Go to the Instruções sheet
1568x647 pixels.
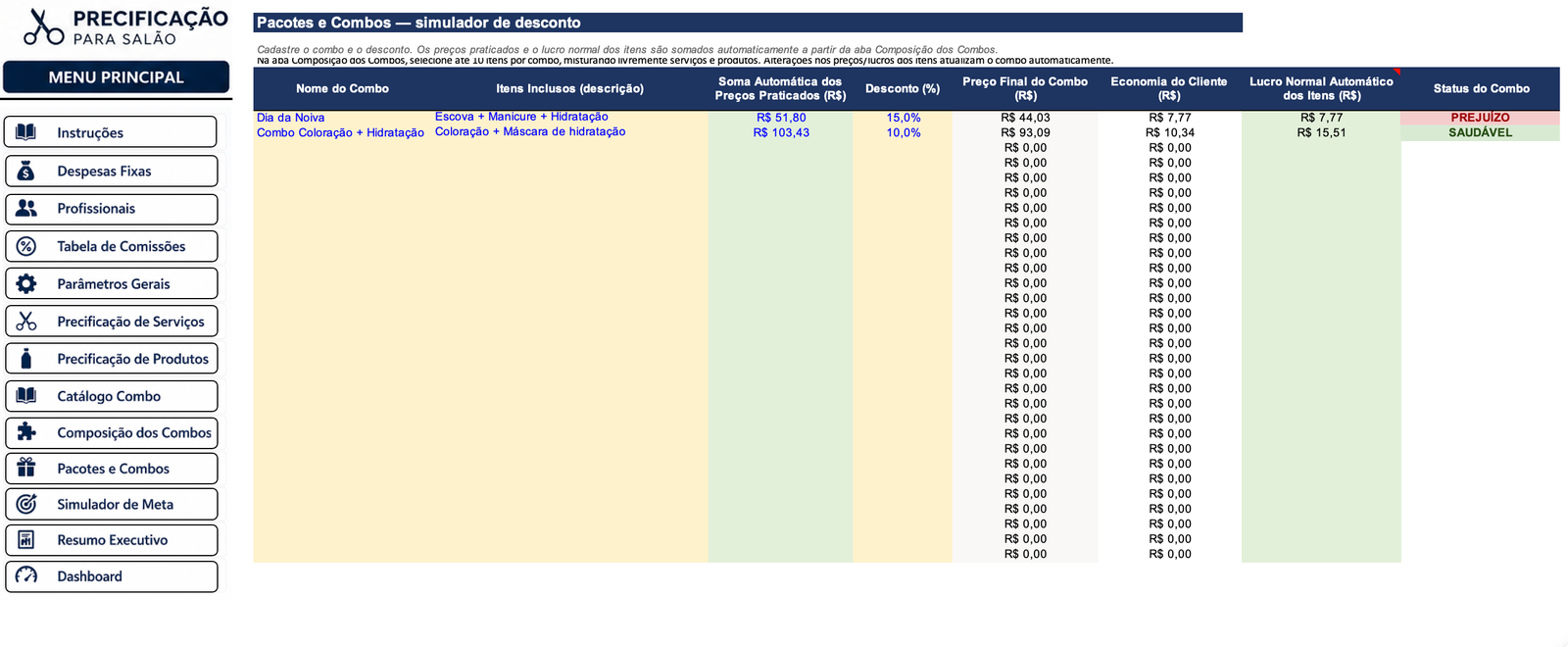(x=111, y=132)
